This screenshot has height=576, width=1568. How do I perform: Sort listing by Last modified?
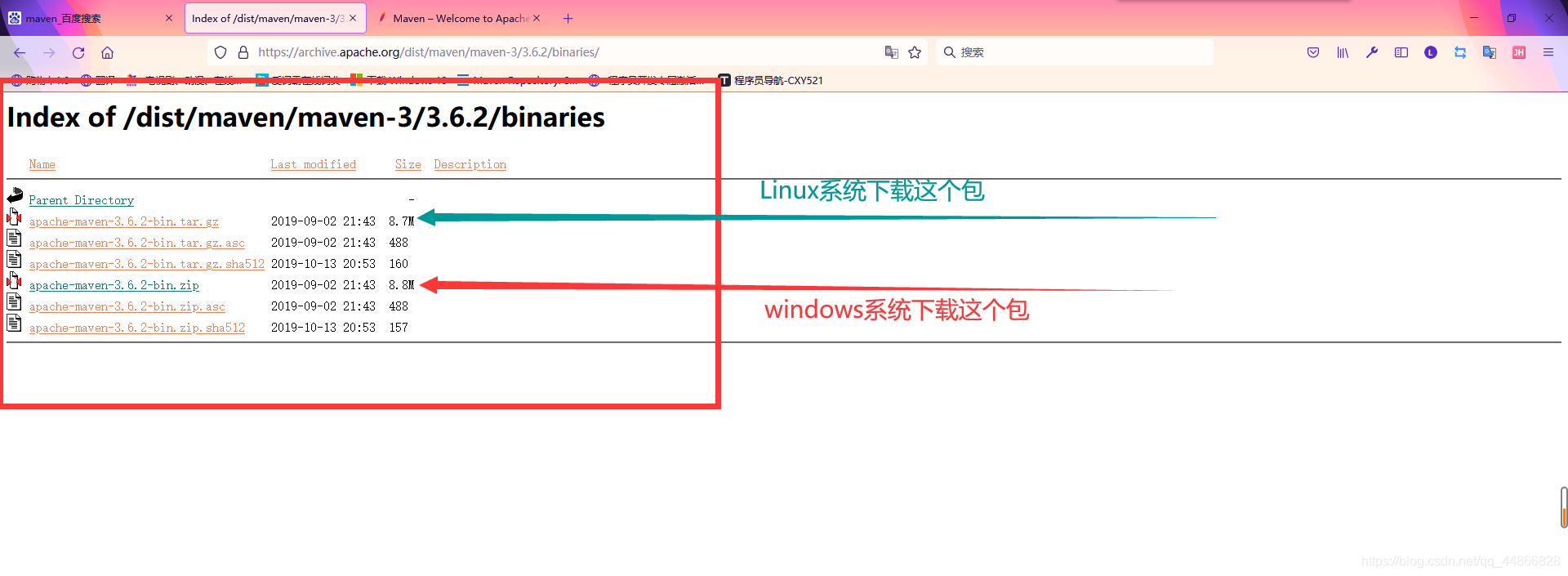(x=314, y=164)
